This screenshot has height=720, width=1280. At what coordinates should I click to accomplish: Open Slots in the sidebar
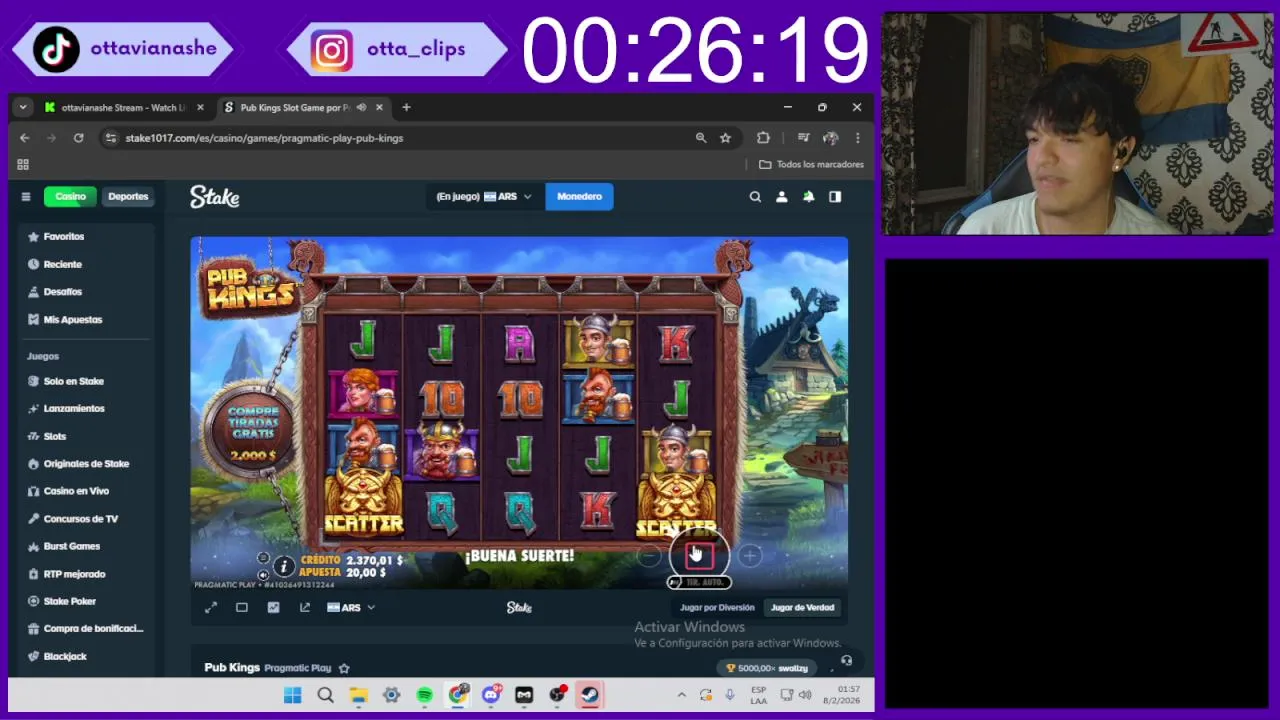[x=86, y=436]
